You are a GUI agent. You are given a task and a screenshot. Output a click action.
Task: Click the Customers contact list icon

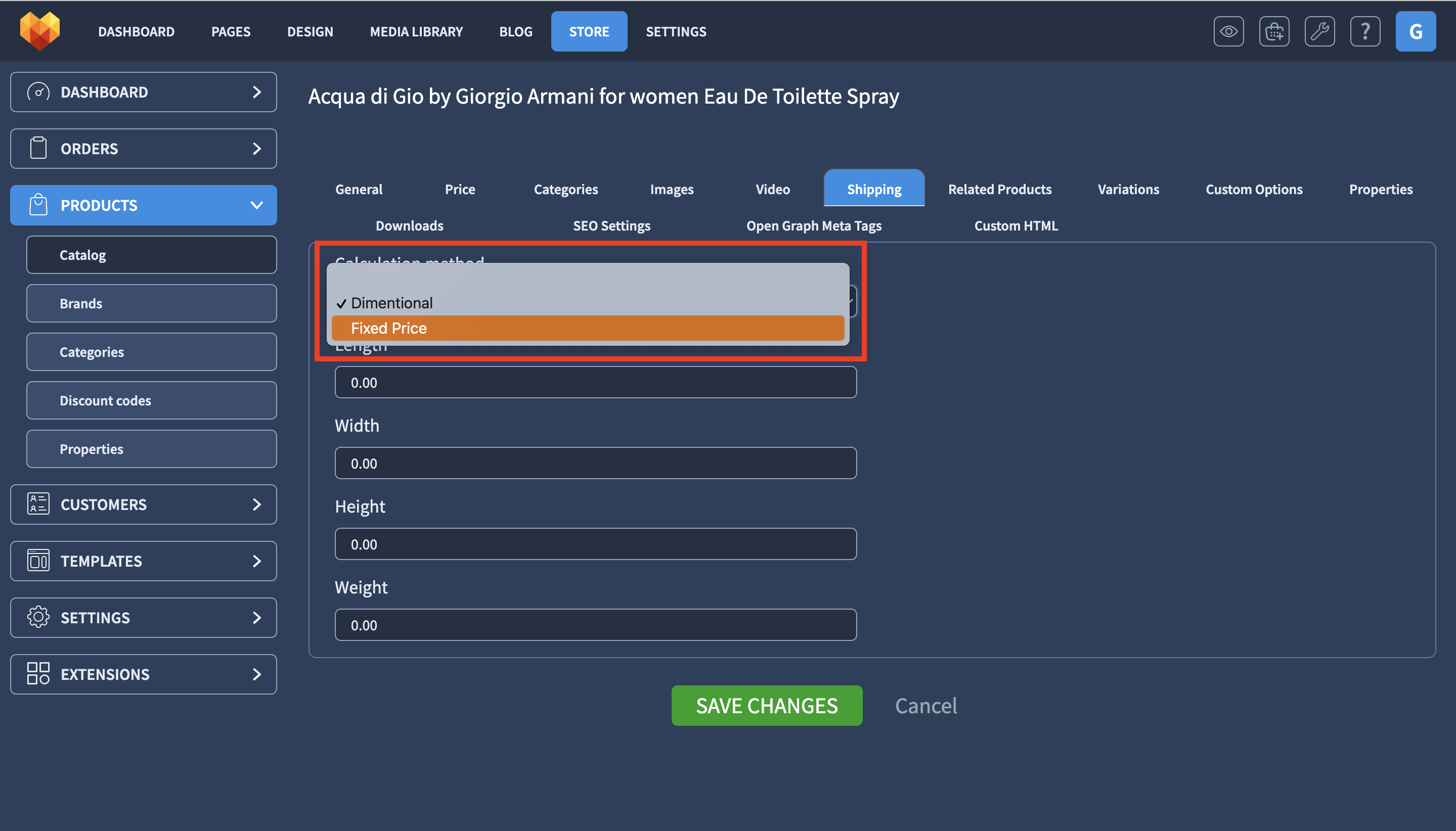tap(38, 504)
